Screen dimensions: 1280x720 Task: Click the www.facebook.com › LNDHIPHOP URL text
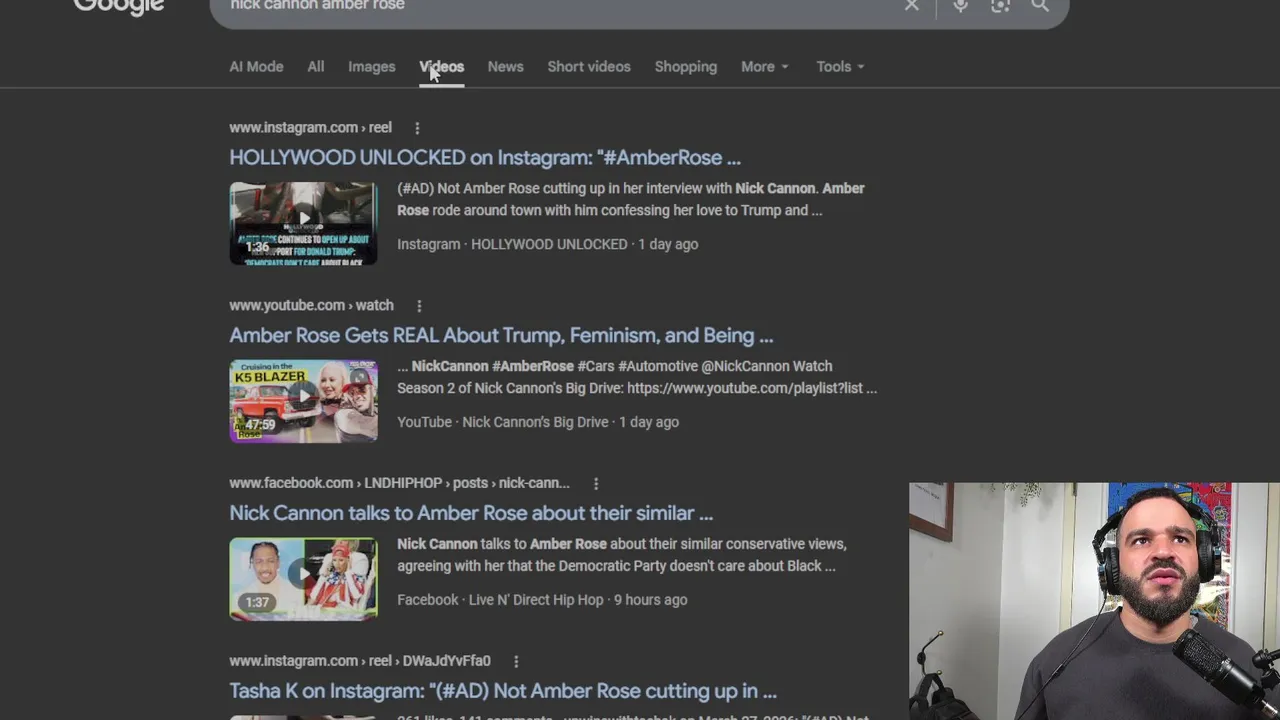[399, 484]
